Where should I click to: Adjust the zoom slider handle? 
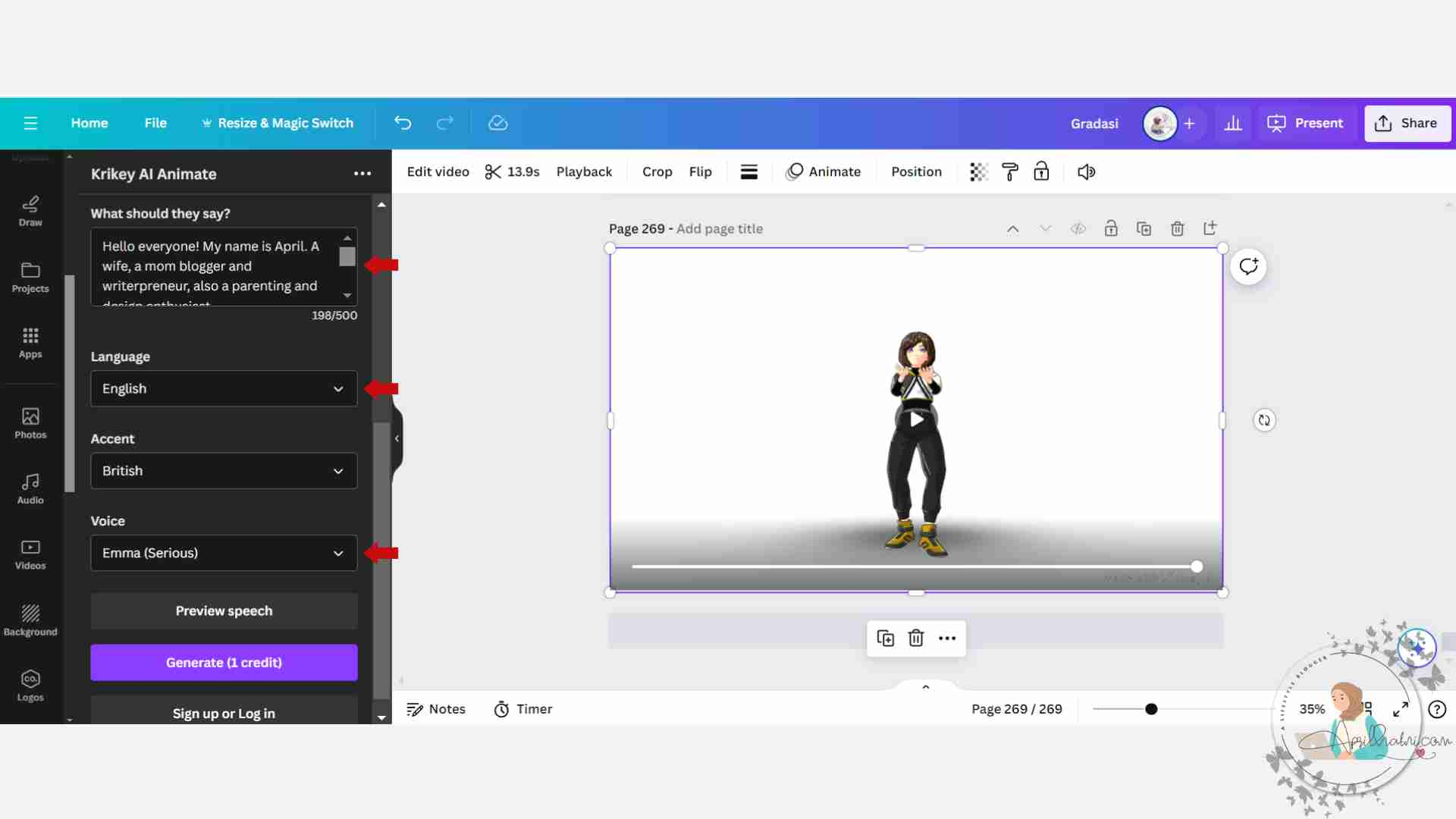coord(1151,709)
